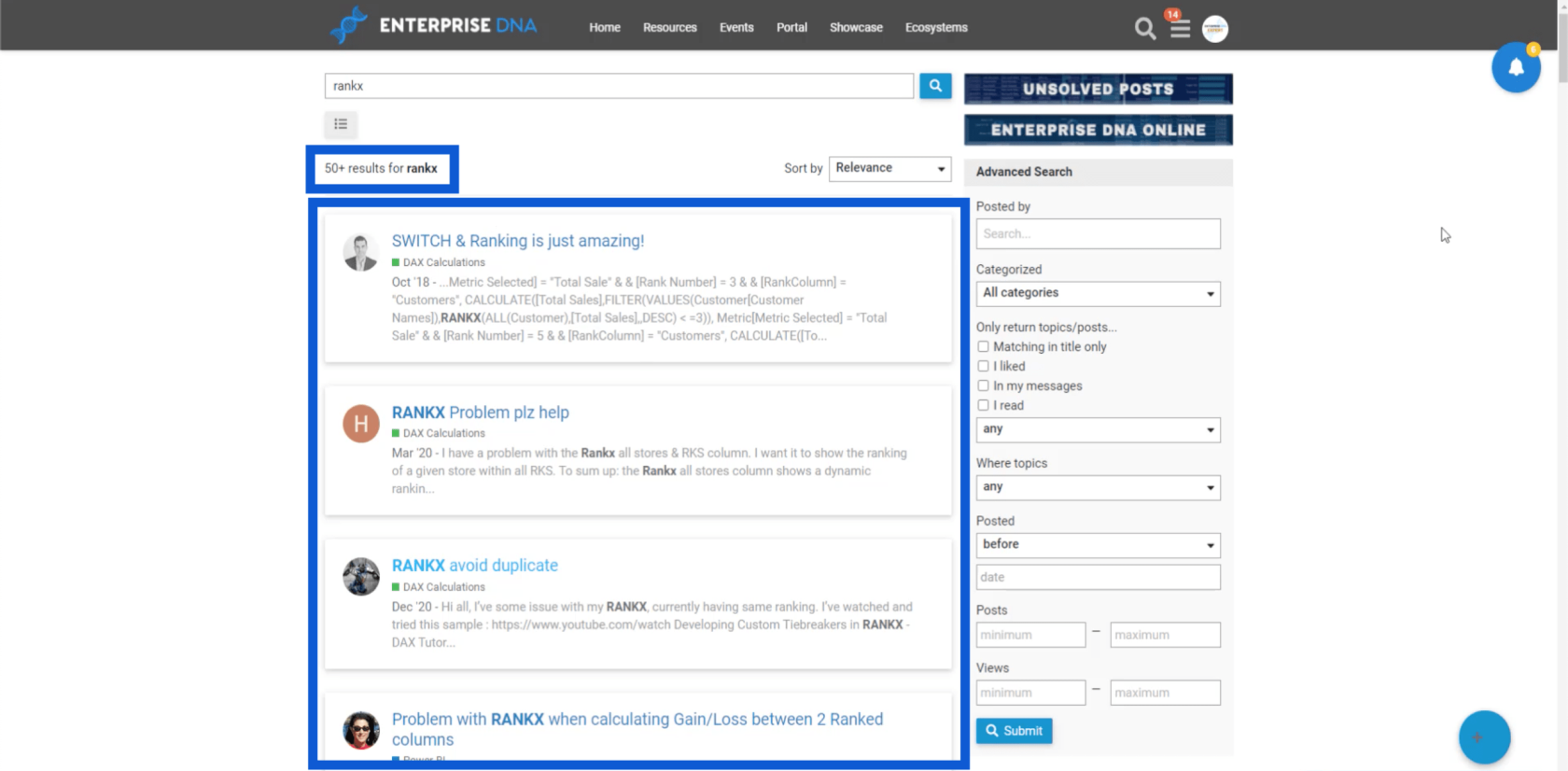Focus the Posts maximum field
The height and width of the screenshot is (771, 1568).
pyautogui.click(x=1165, y=635)
